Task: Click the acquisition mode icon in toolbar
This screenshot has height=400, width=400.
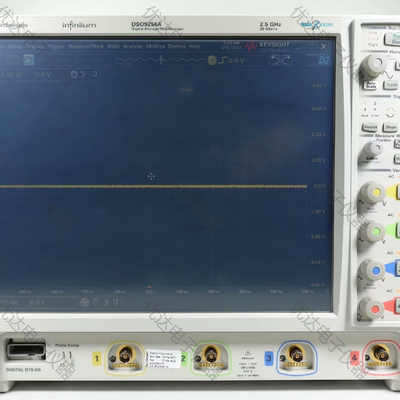Action: 29,60
